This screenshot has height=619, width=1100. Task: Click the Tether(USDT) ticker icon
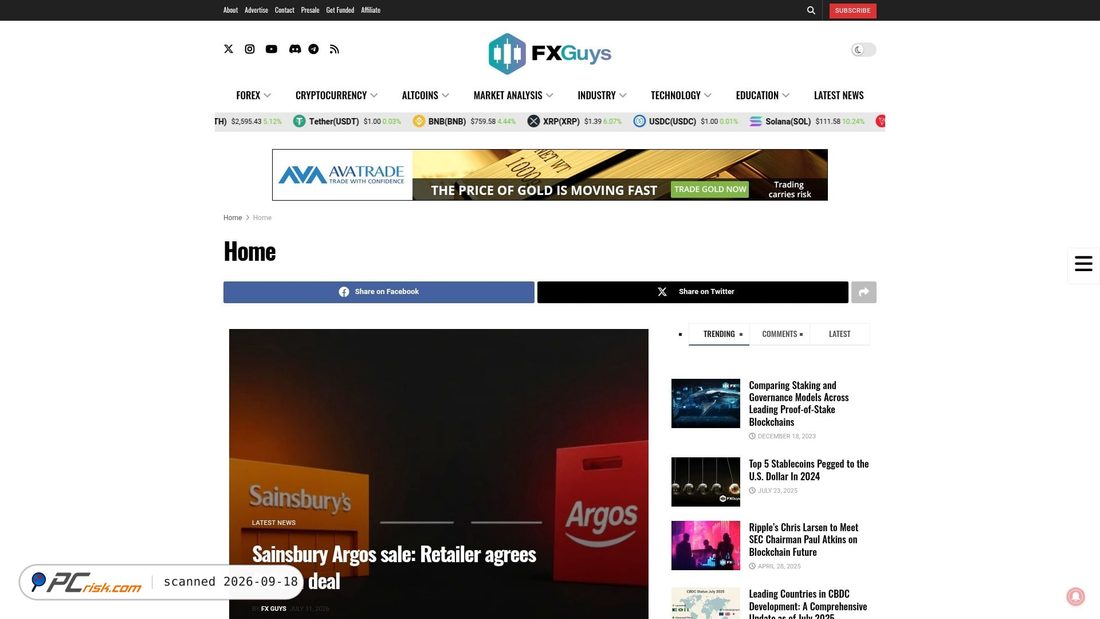click(x=299, y=121)
